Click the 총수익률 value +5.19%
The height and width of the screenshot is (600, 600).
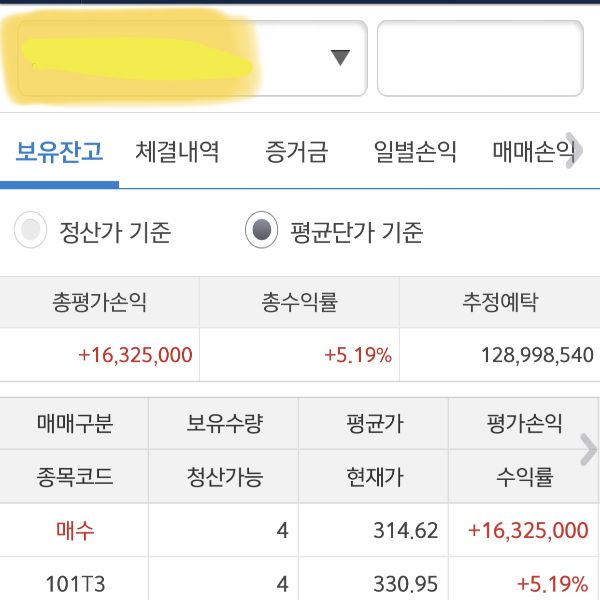coord(357,355)
